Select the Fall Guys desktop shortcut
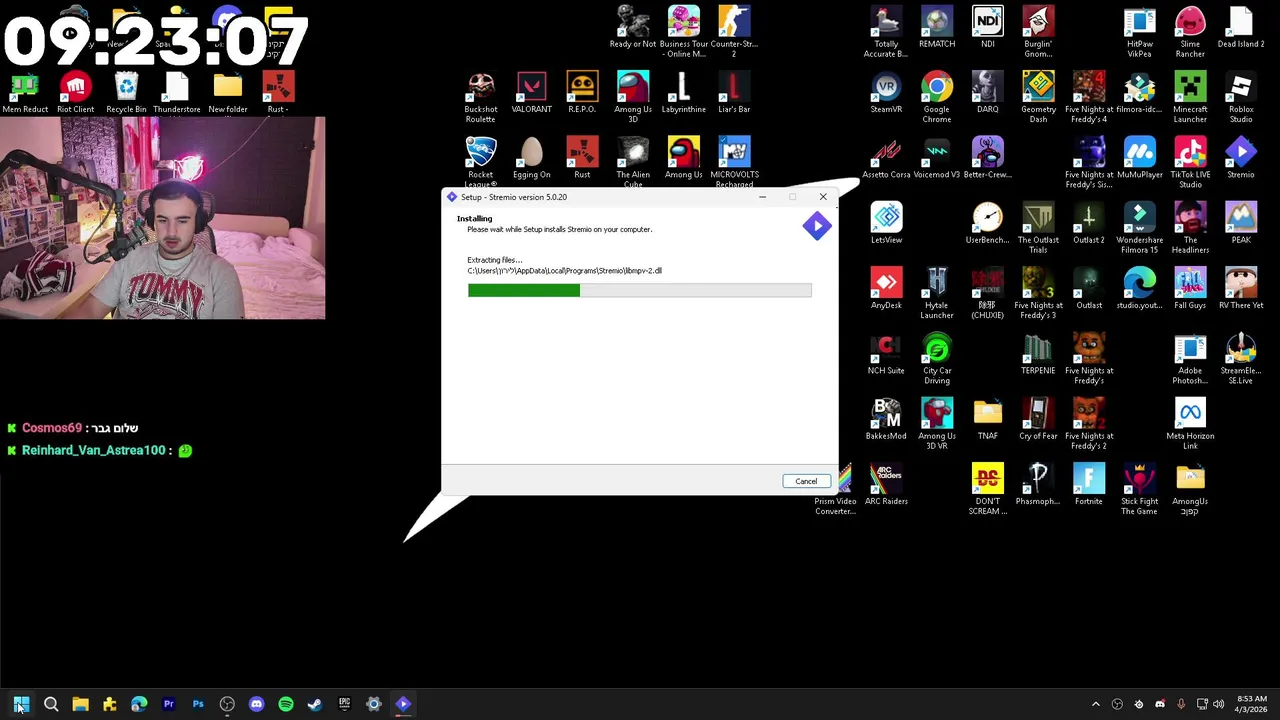Screen dimensions: 1280x720 (x=1190, y=288)
